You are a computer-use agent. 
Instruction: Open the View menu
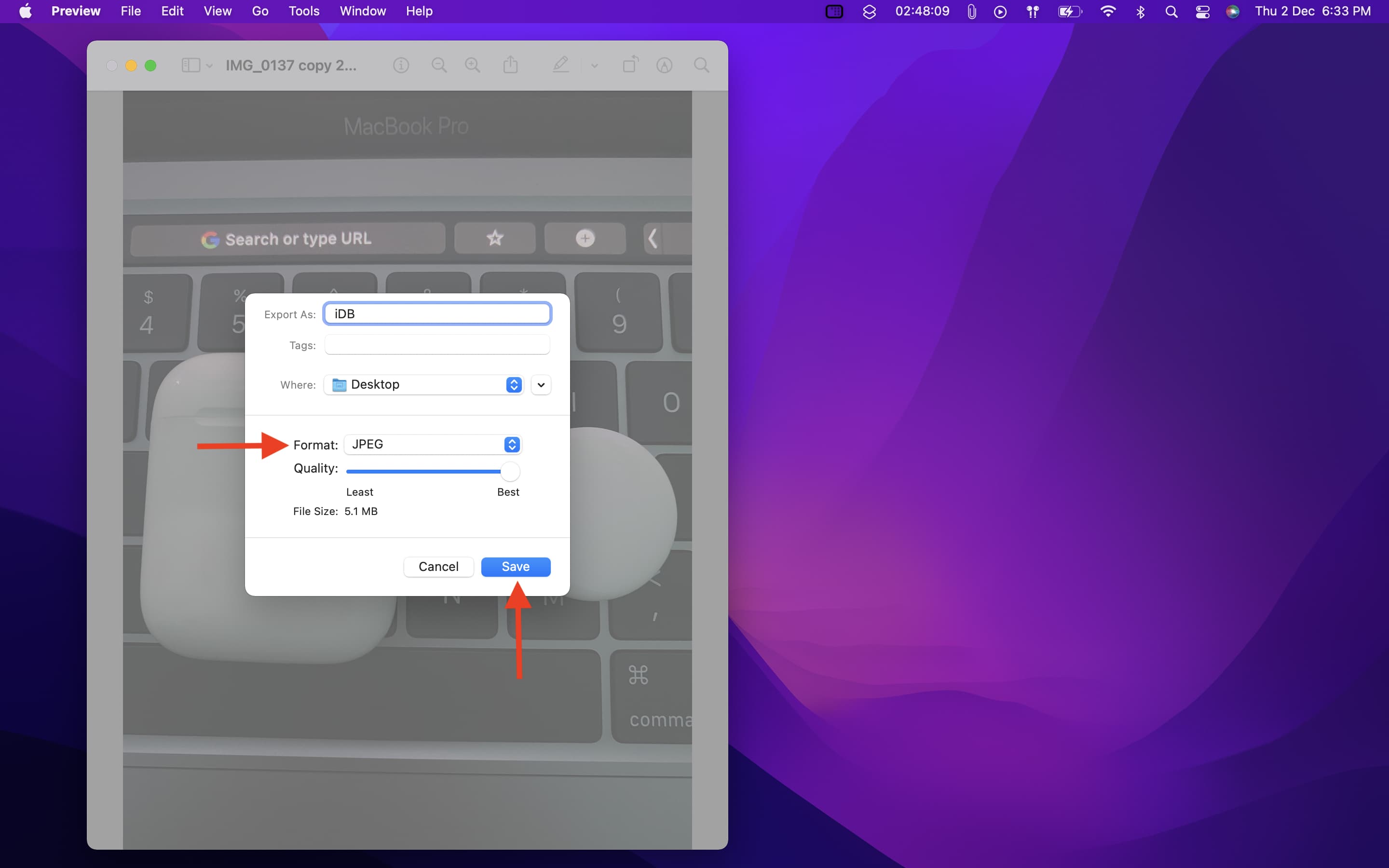217,11
